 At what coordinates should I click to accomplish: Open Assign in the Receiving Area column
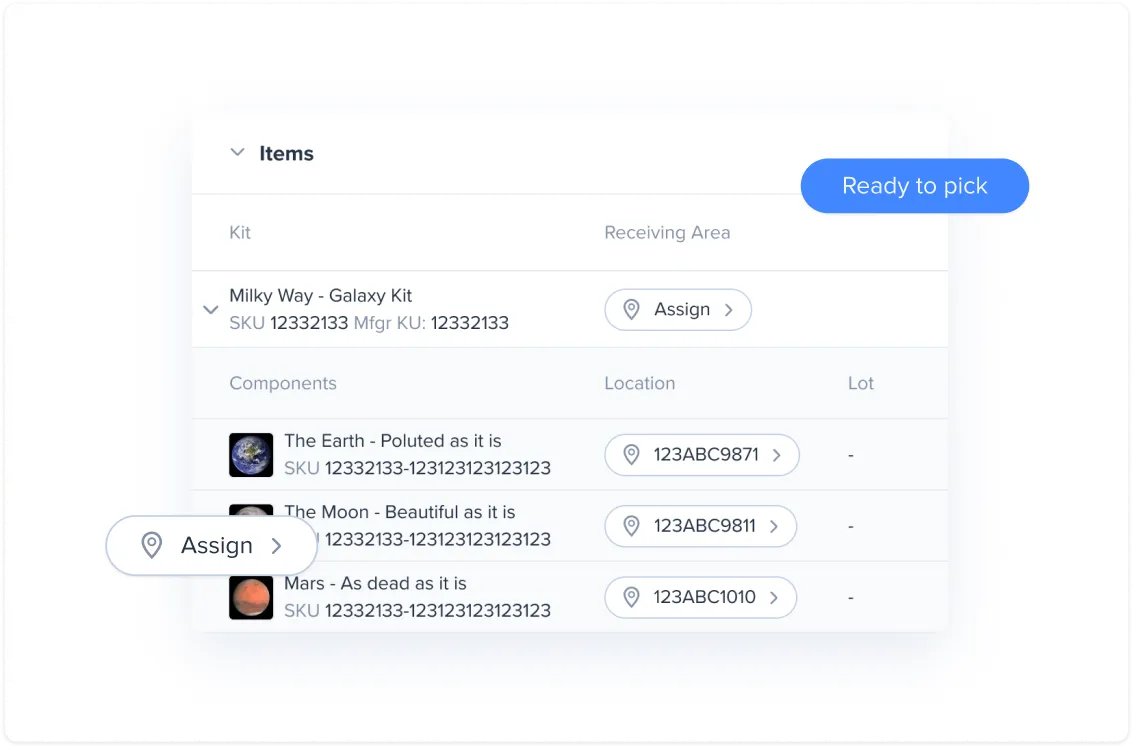point(678,310)
